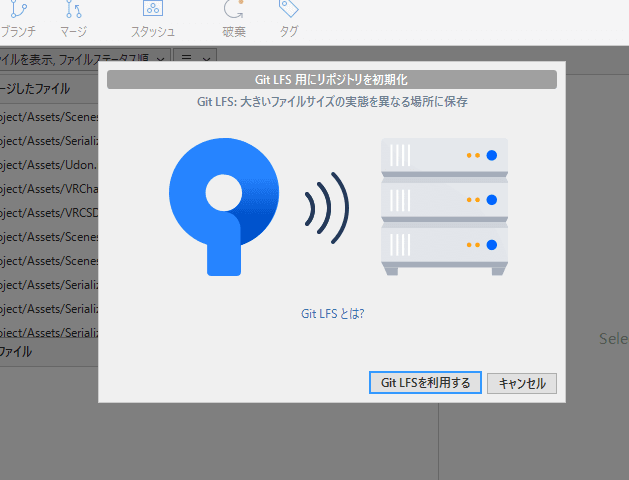Click the dialog title bar Git LFS 用にリポジトリを初期化
The image size is (629, 480).
tap(331, 79)
